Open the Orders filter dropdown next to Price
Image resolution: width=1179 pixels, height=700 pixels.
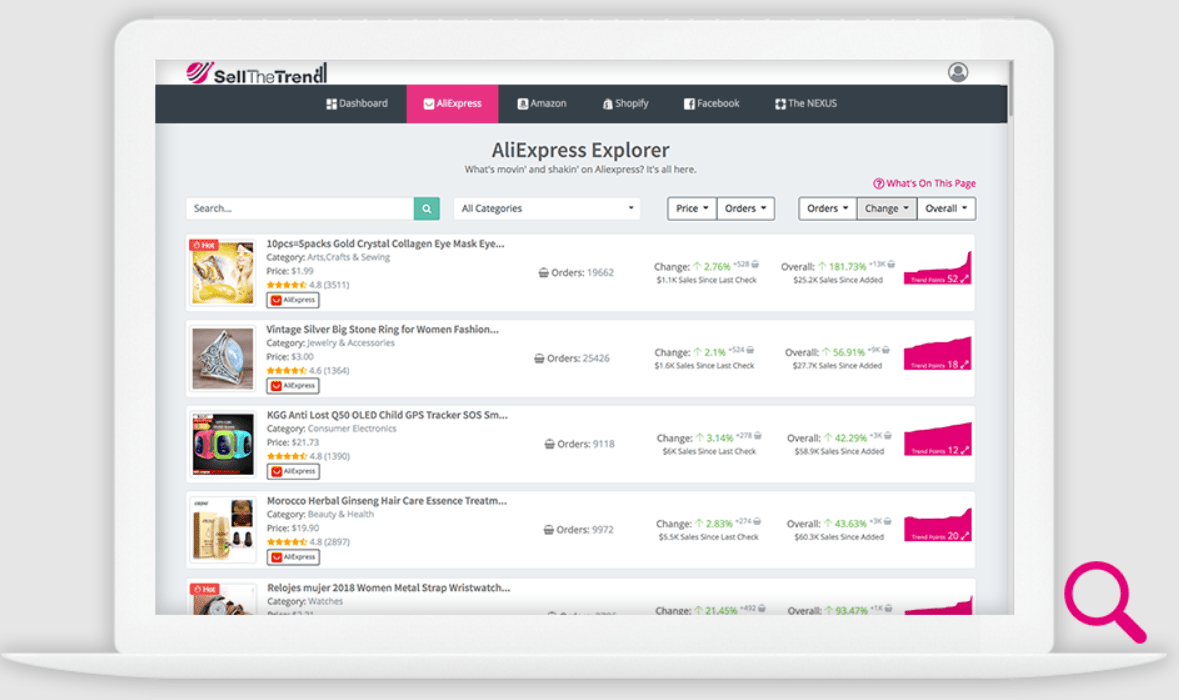[x=746, y=208]
